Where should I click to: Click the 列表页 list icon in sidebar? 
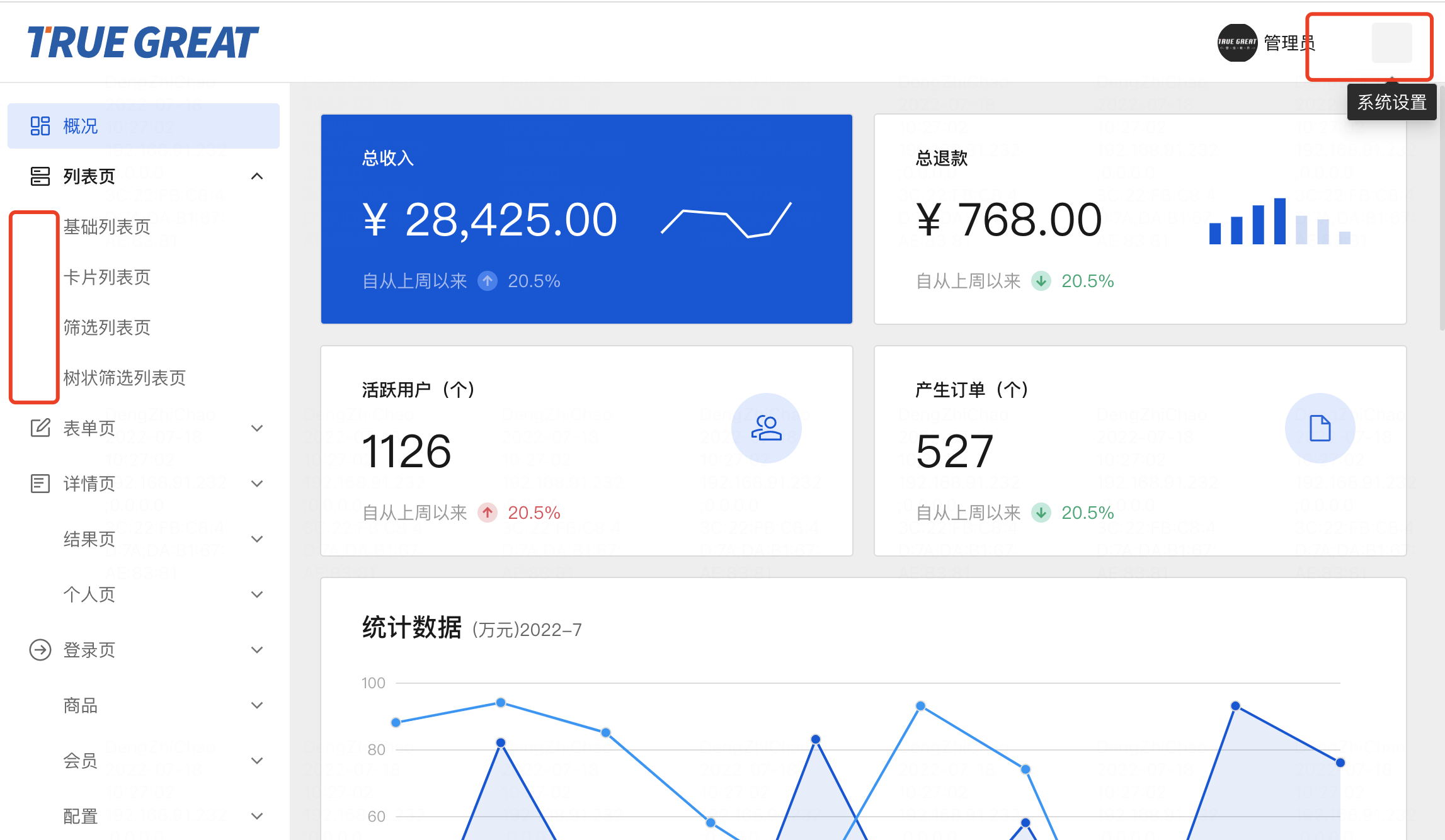(x=40, y=176)
